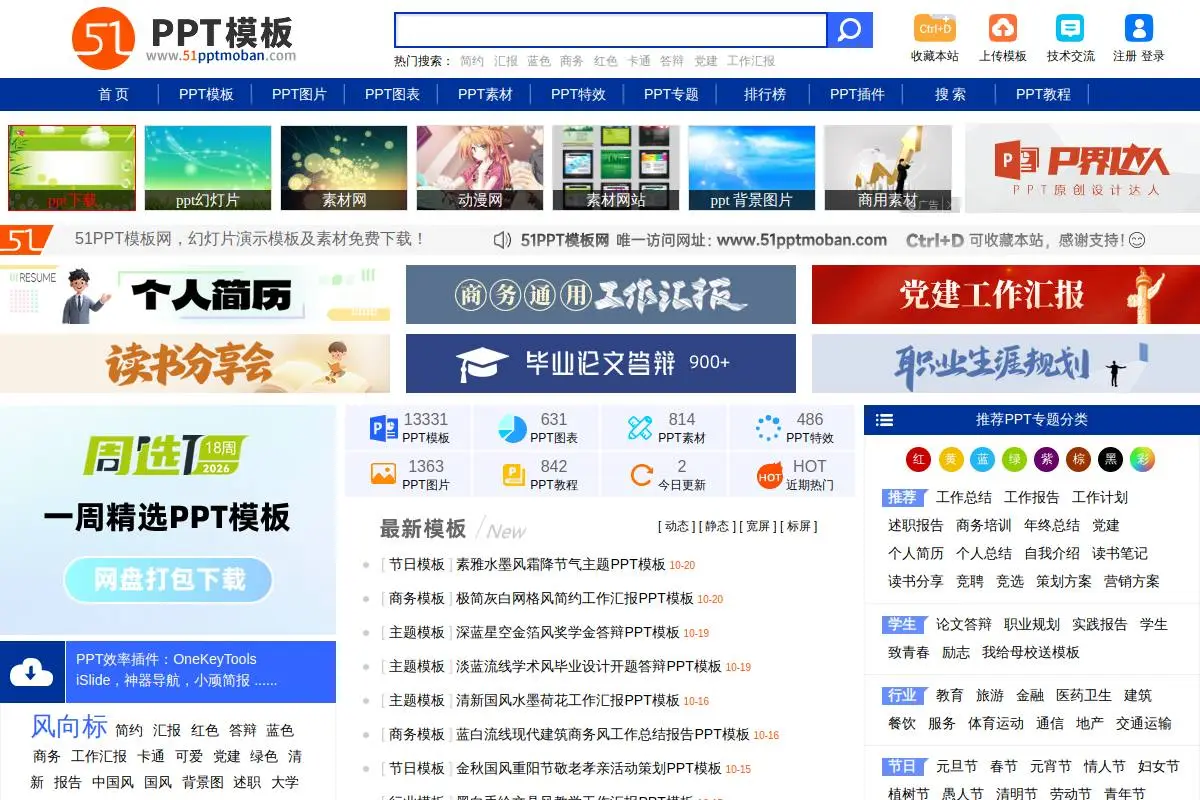This screenshot has height=800, width=1200.
Task: Open the 814 PPT素材 icon
Action: pyautogui.click(x=640, y=429)
